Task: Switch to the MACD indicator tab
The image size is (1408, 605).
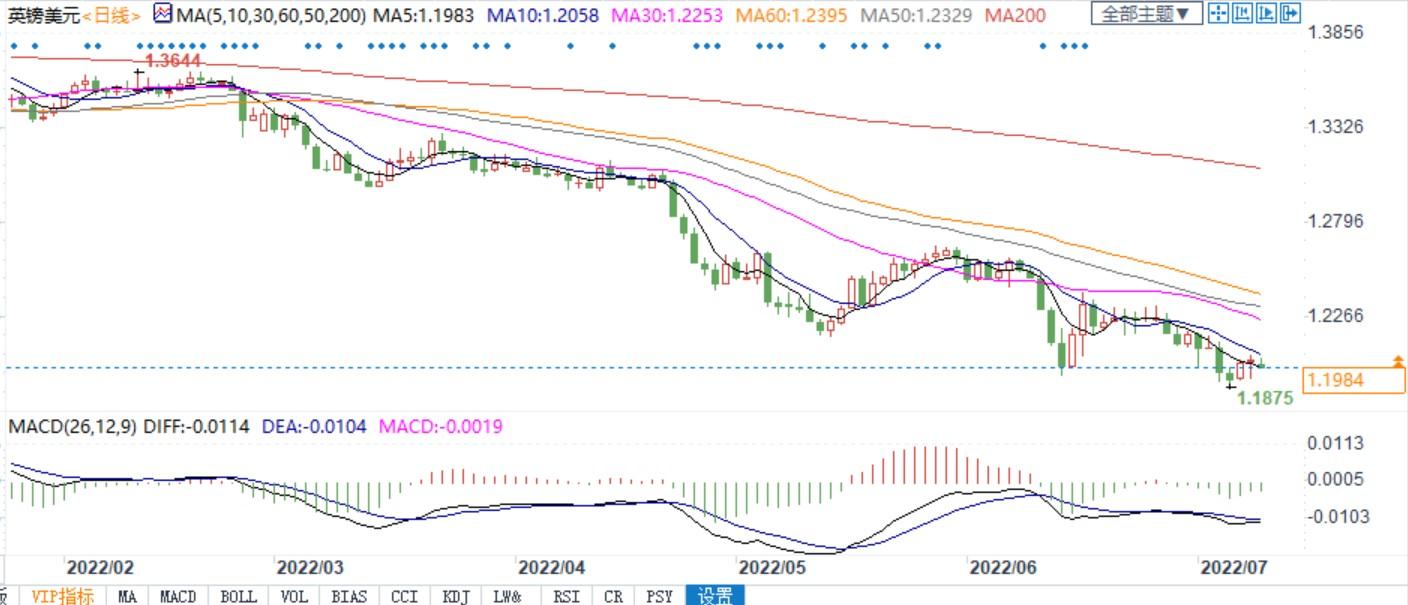Action: click(x=178, y=596)
